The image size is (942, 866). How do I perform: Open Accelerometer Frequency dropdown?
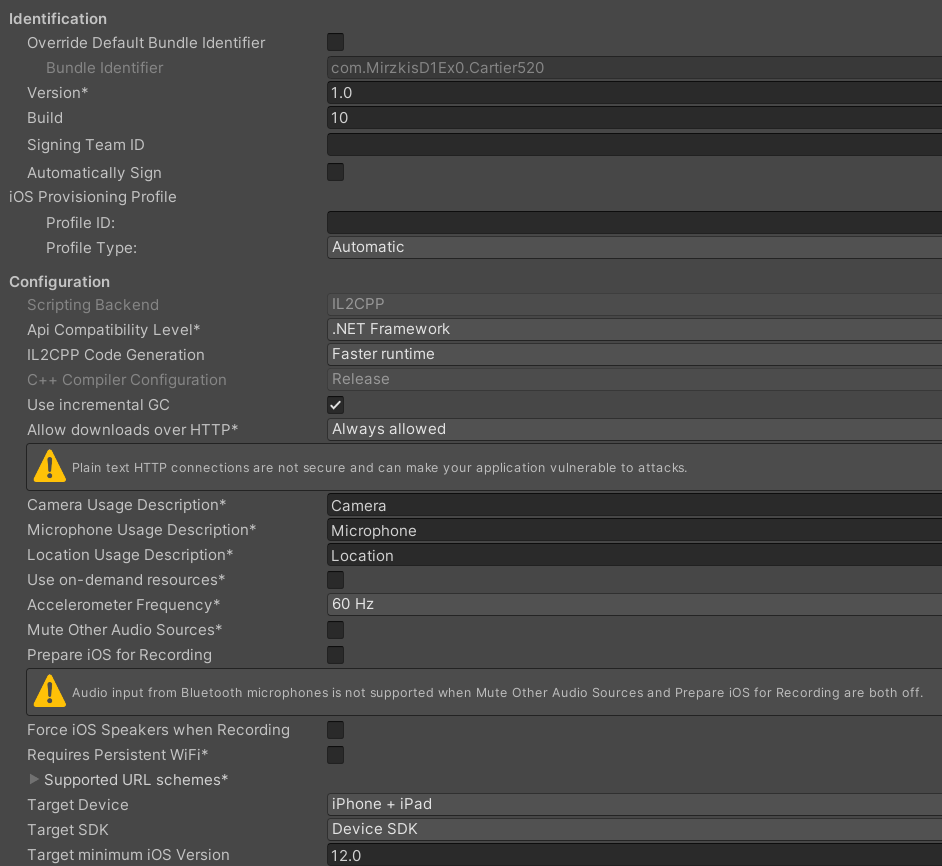(x=634, y=604)
